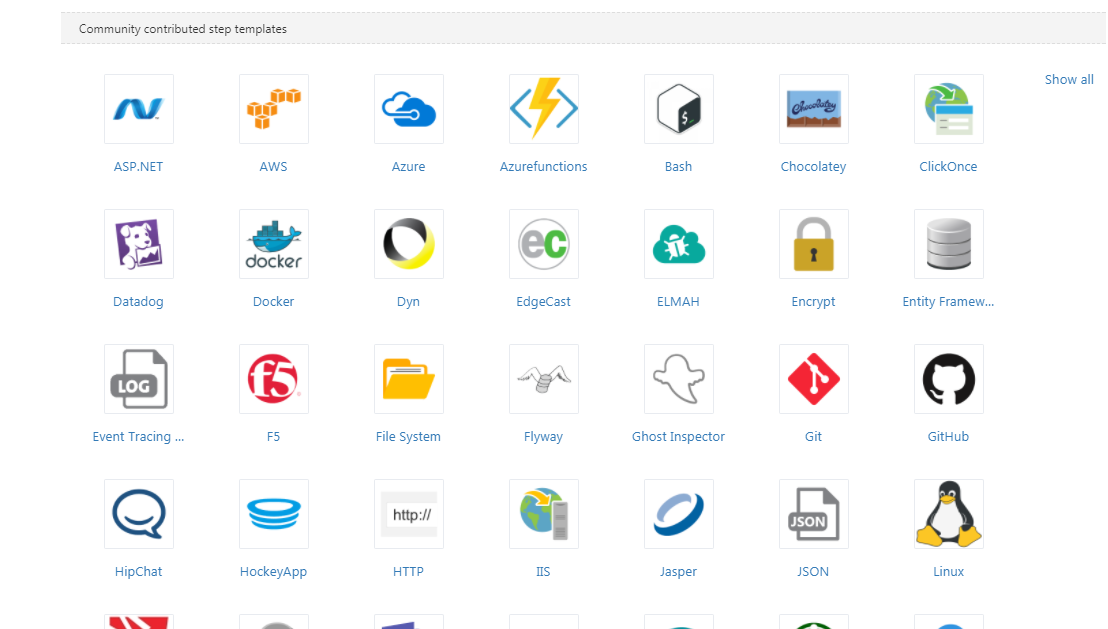The image size is (1108, 629).
Task: Click the Azurefunctions template icon
Action: point(543,109)
